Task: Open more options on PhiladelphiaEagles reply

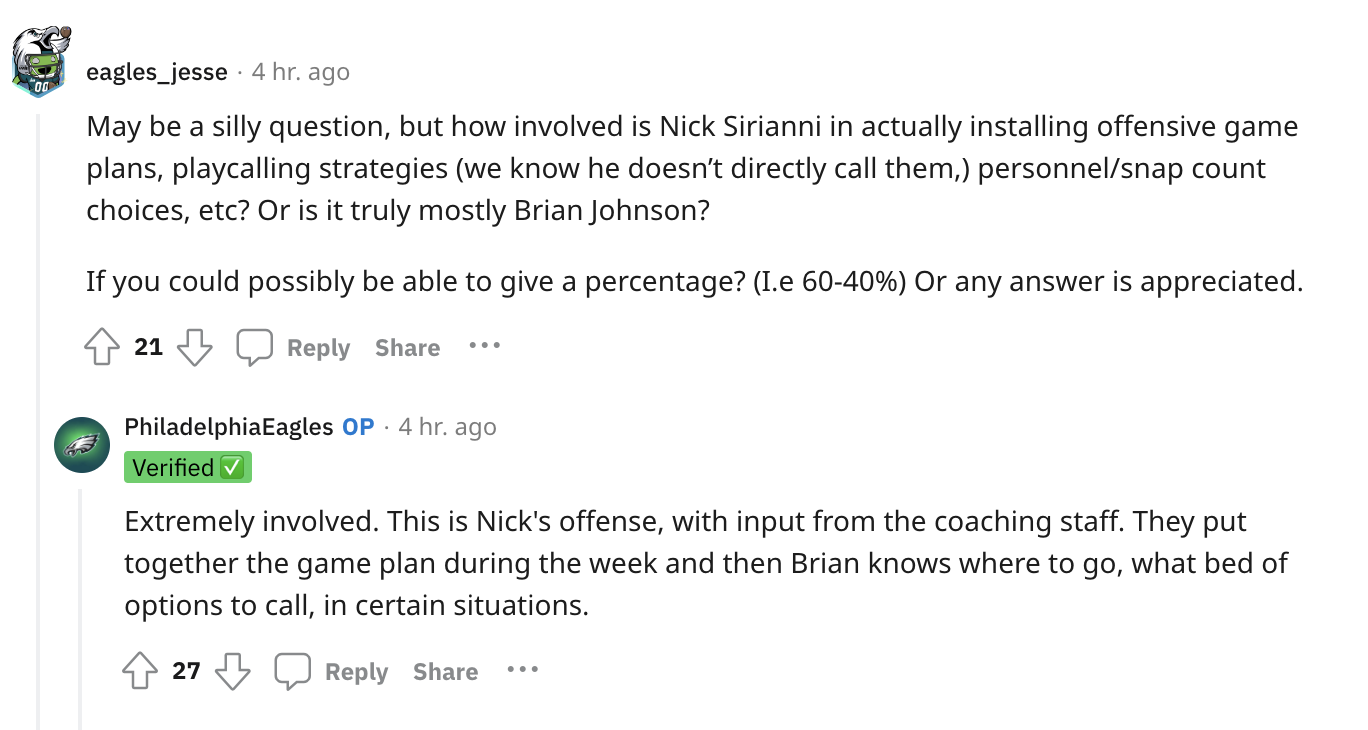Action: 522,670
